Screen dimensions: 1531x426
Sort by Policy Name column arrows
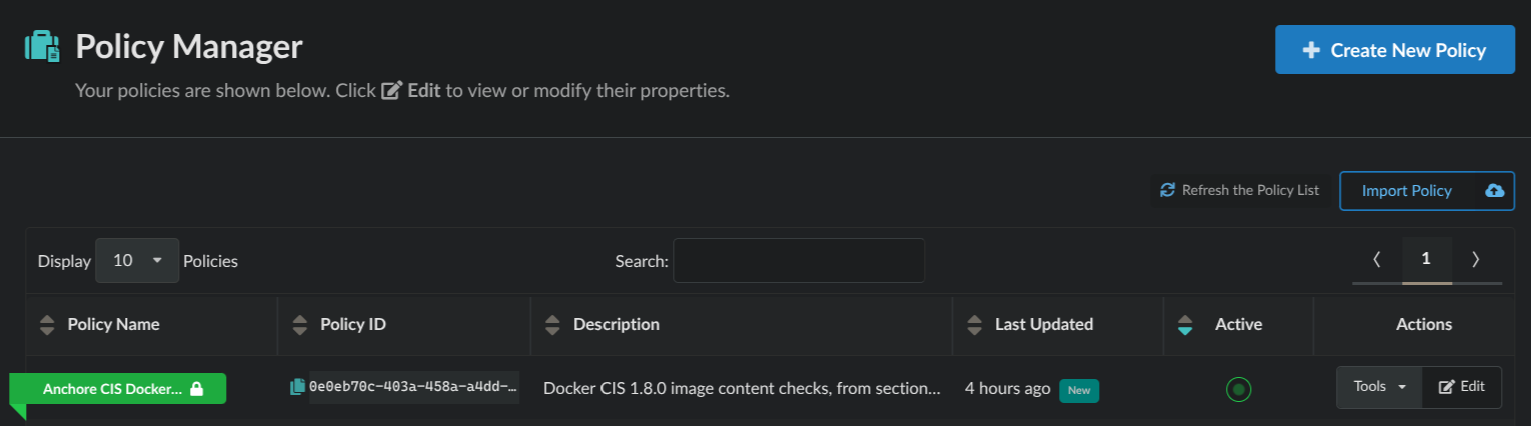pyautogui.click(x=46, y=324)
